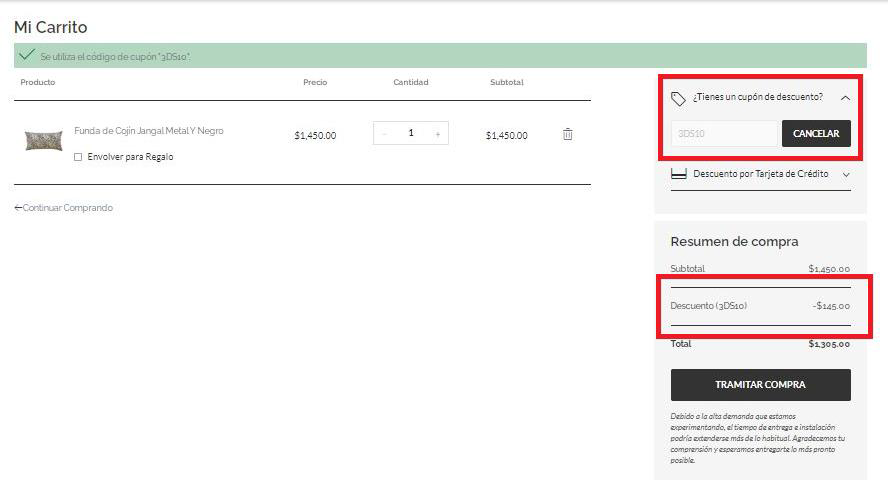Click the green success checkmark icon
Screen dimensions: 888x480
point(27,55)
